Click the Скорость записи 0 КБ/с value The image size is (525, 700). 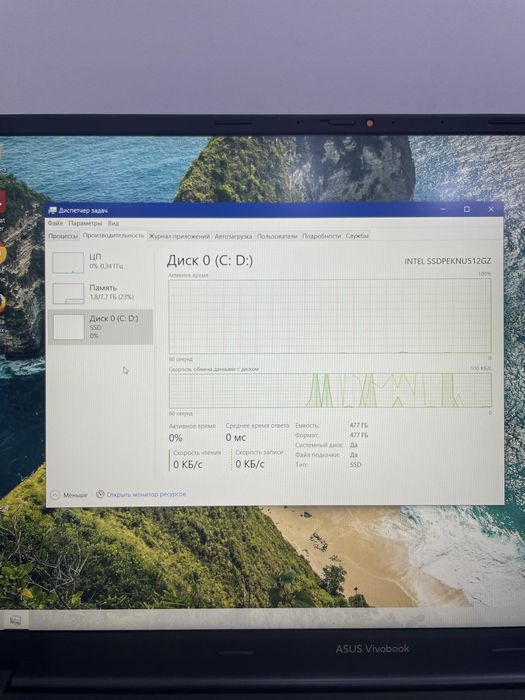[x=250, y=464]
